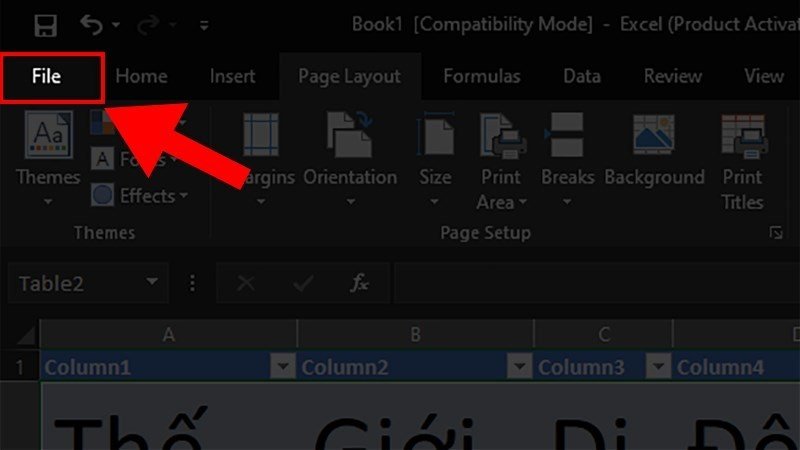
Task: Click the Orientation icon
Action: (x=349, y=135)
